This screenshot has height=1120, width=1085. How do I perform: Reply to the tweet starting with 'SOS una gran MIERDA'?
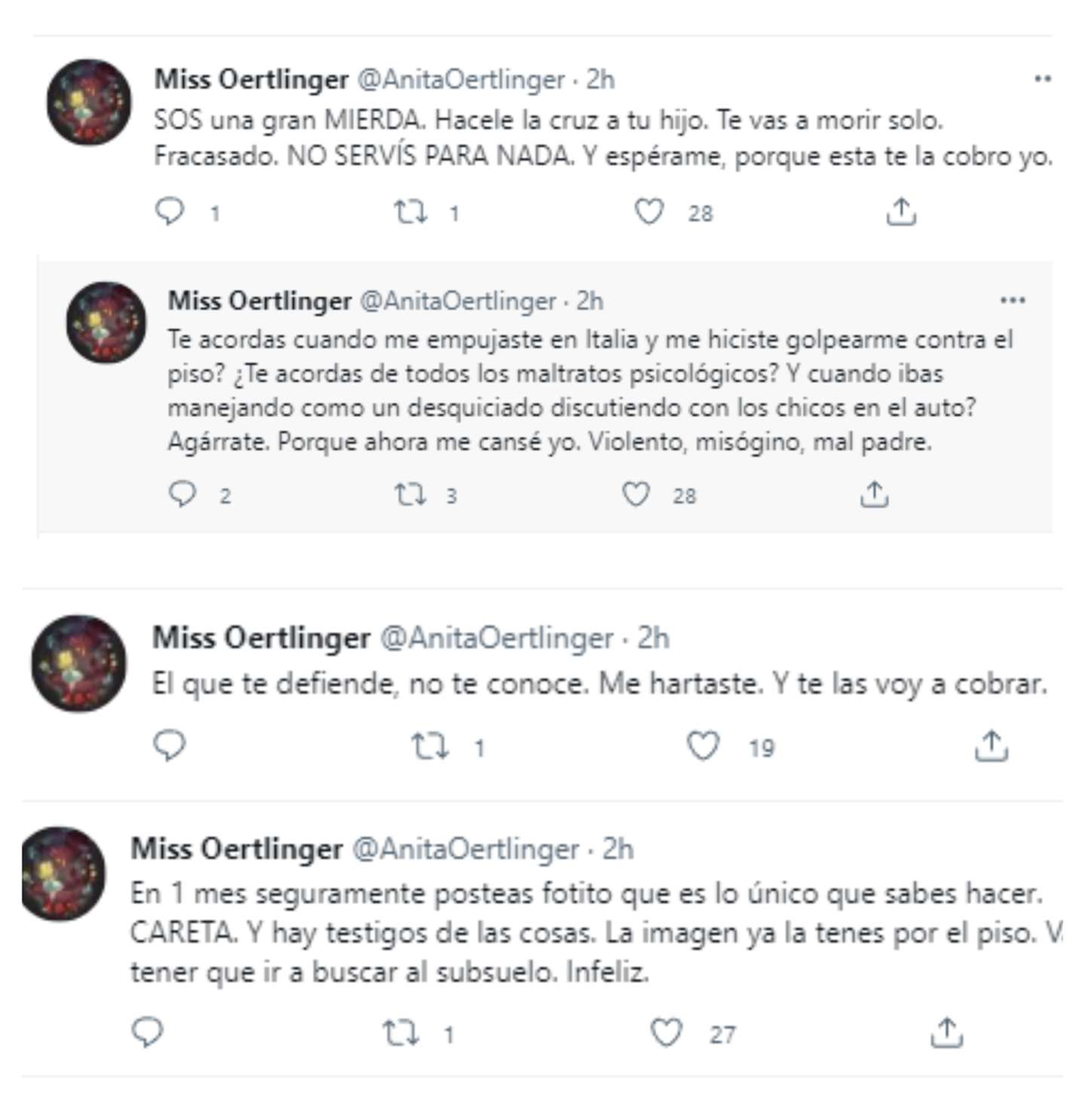pyautogui.click(x=168, y=212)
